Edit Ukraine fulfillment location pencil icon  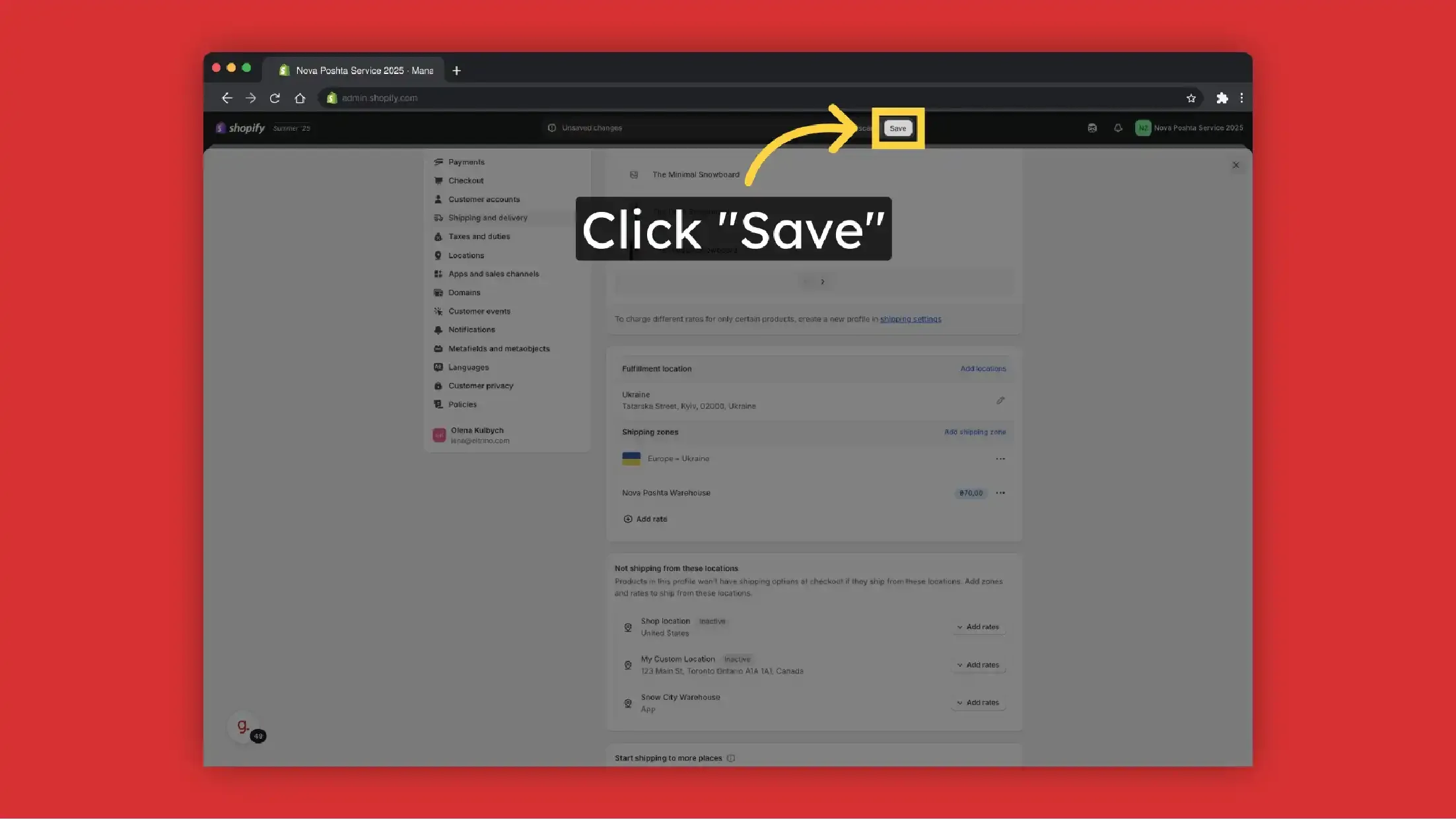coord(1000,400)
